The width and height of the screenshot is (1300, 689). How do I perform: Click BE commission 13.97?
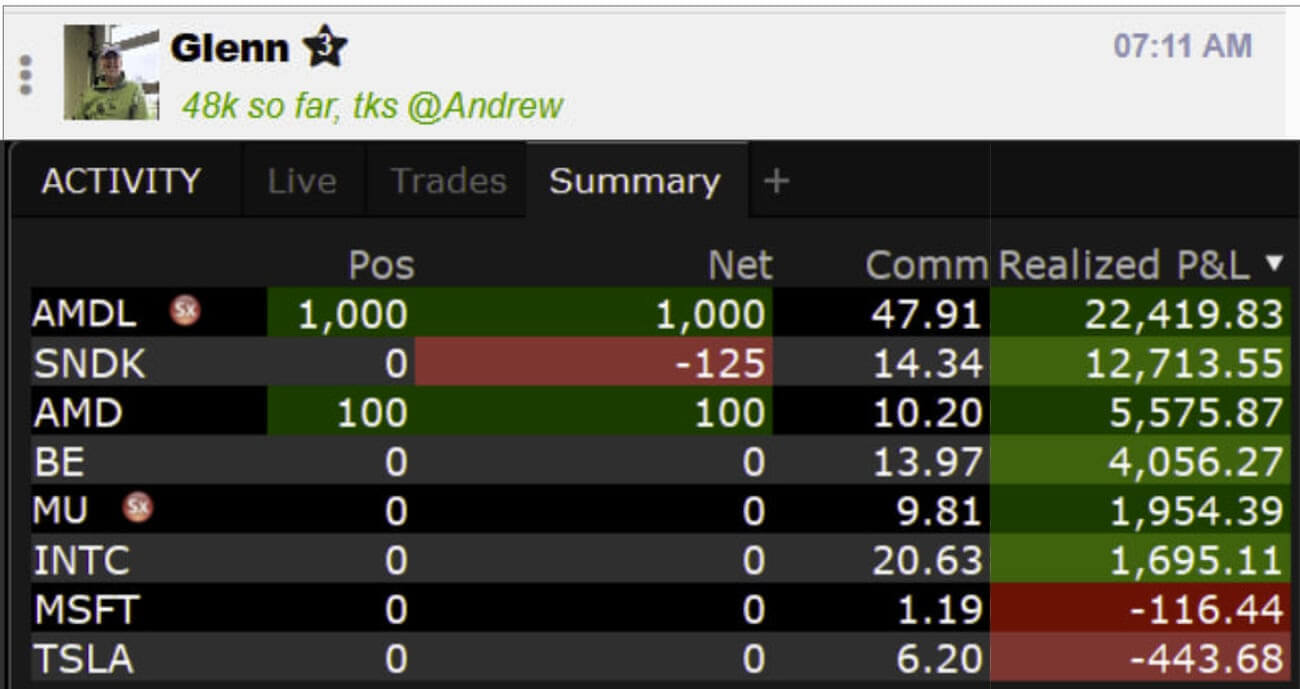click(926, 460)
